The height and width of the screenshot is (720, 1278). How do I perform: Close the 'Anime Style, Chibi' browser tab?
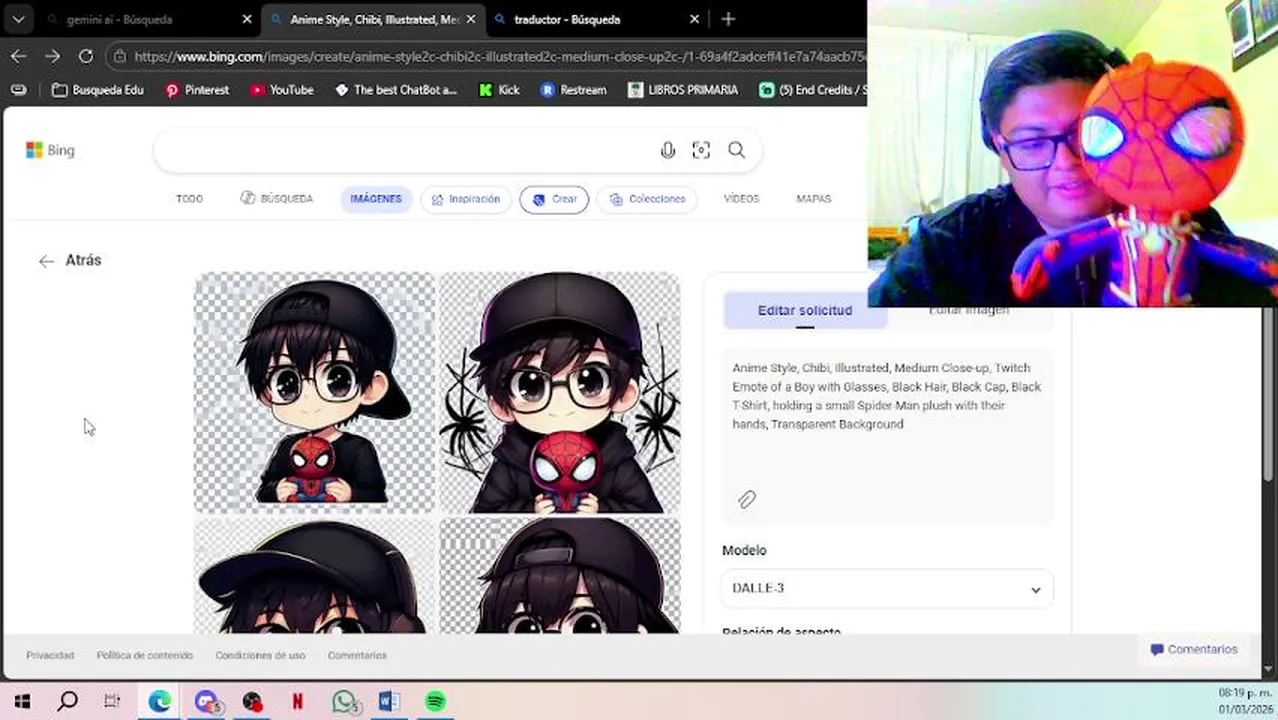[471, 19]
